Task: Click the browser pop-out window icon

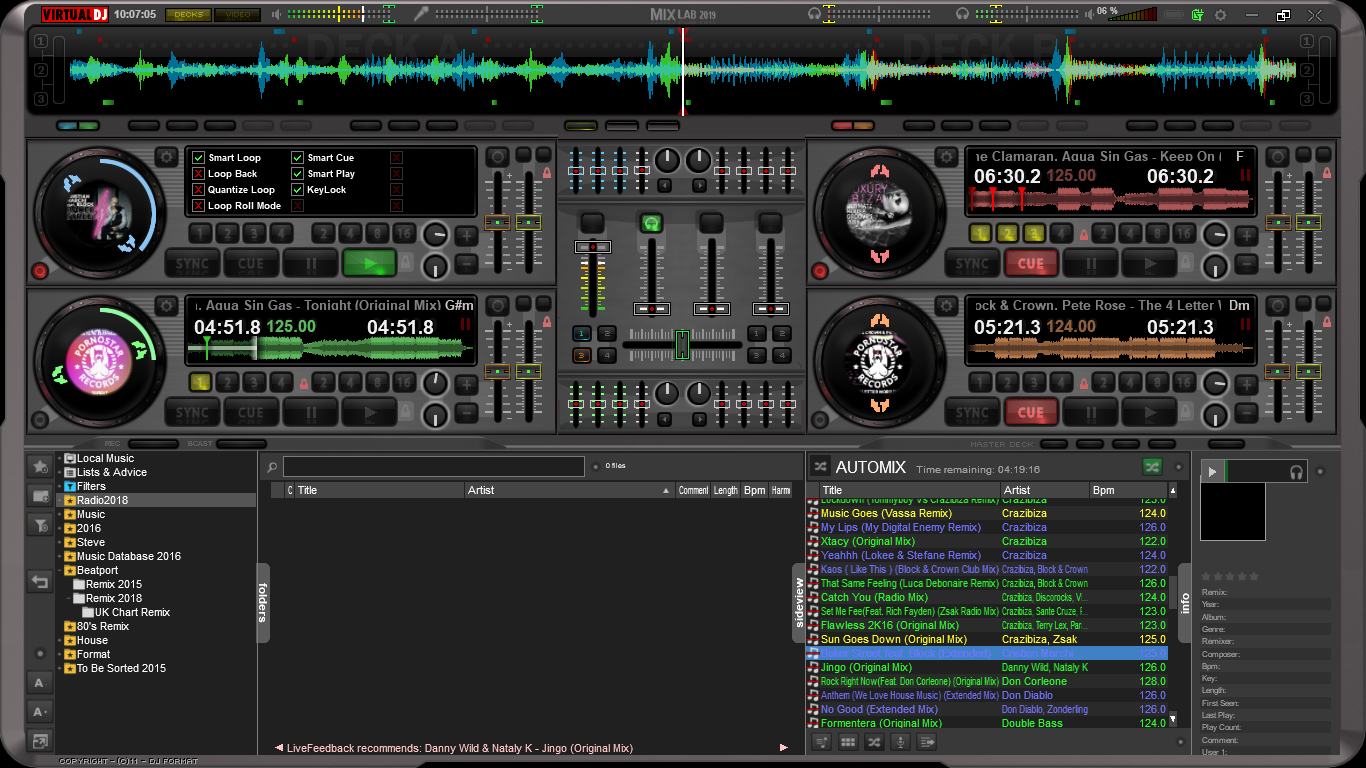Action: coord(40,741)
